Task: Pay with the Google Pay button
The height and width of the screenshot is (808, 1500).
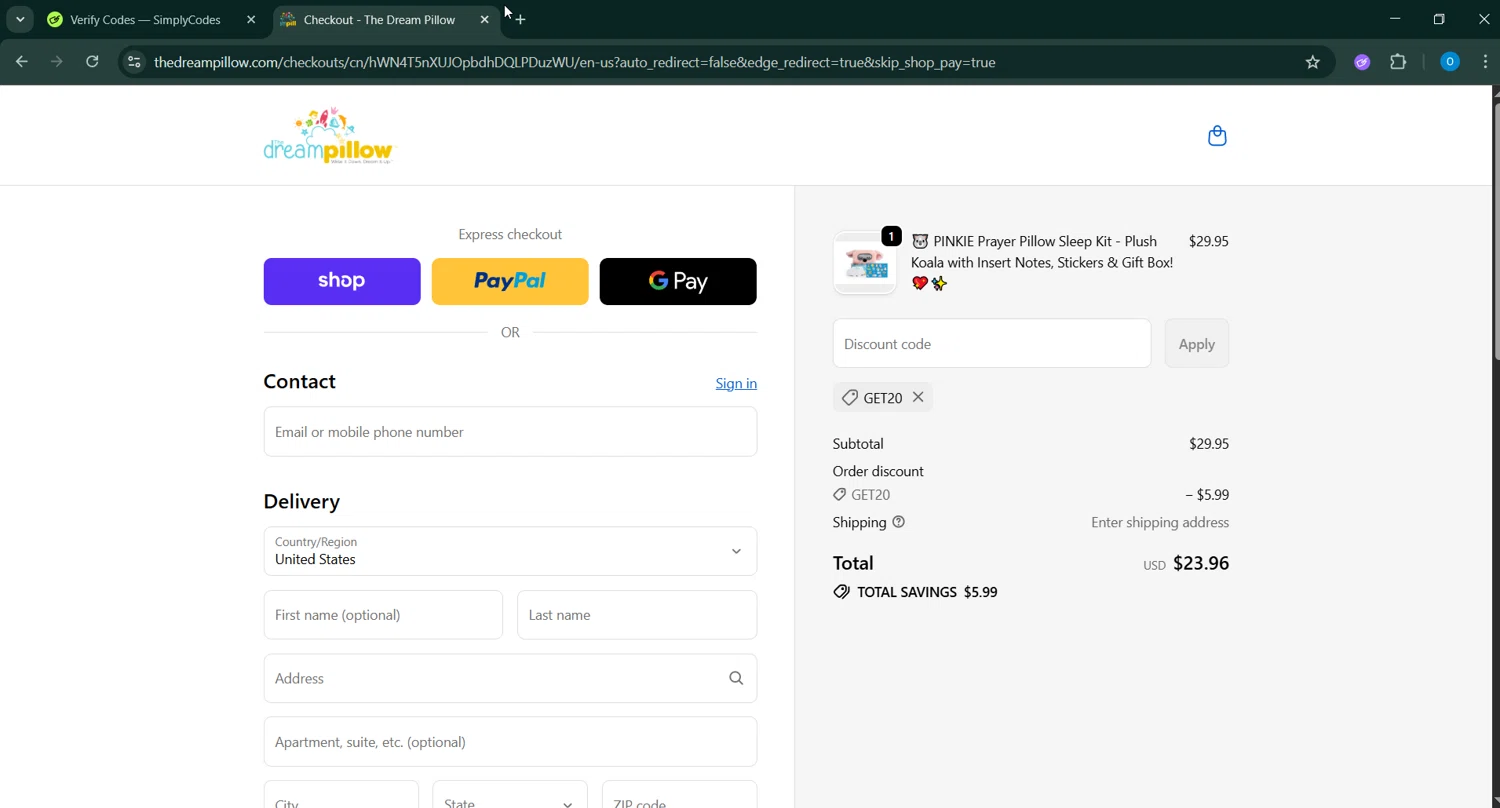Action: [678, 281]
